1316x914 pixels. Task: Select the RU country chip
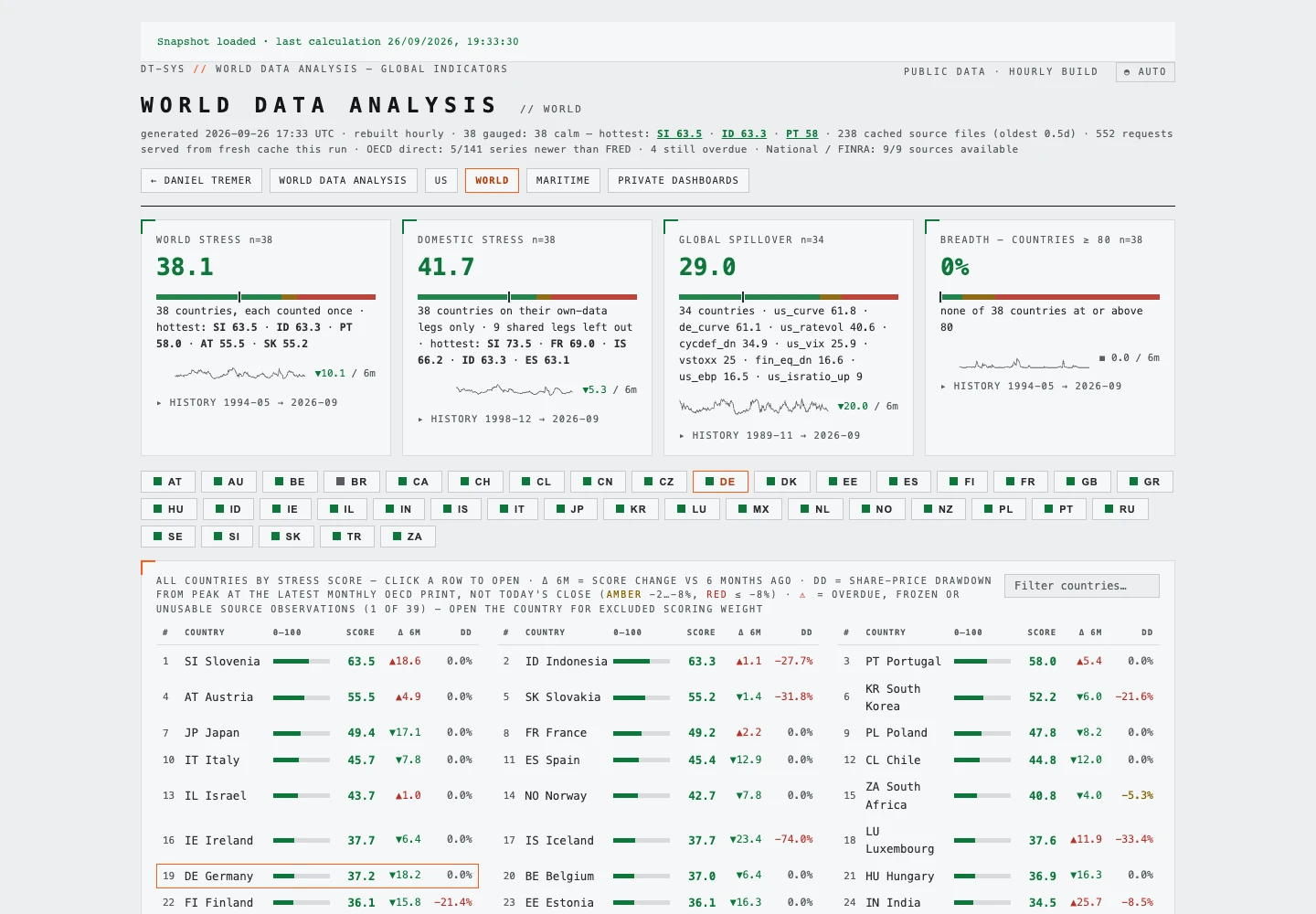point(1120,509)
